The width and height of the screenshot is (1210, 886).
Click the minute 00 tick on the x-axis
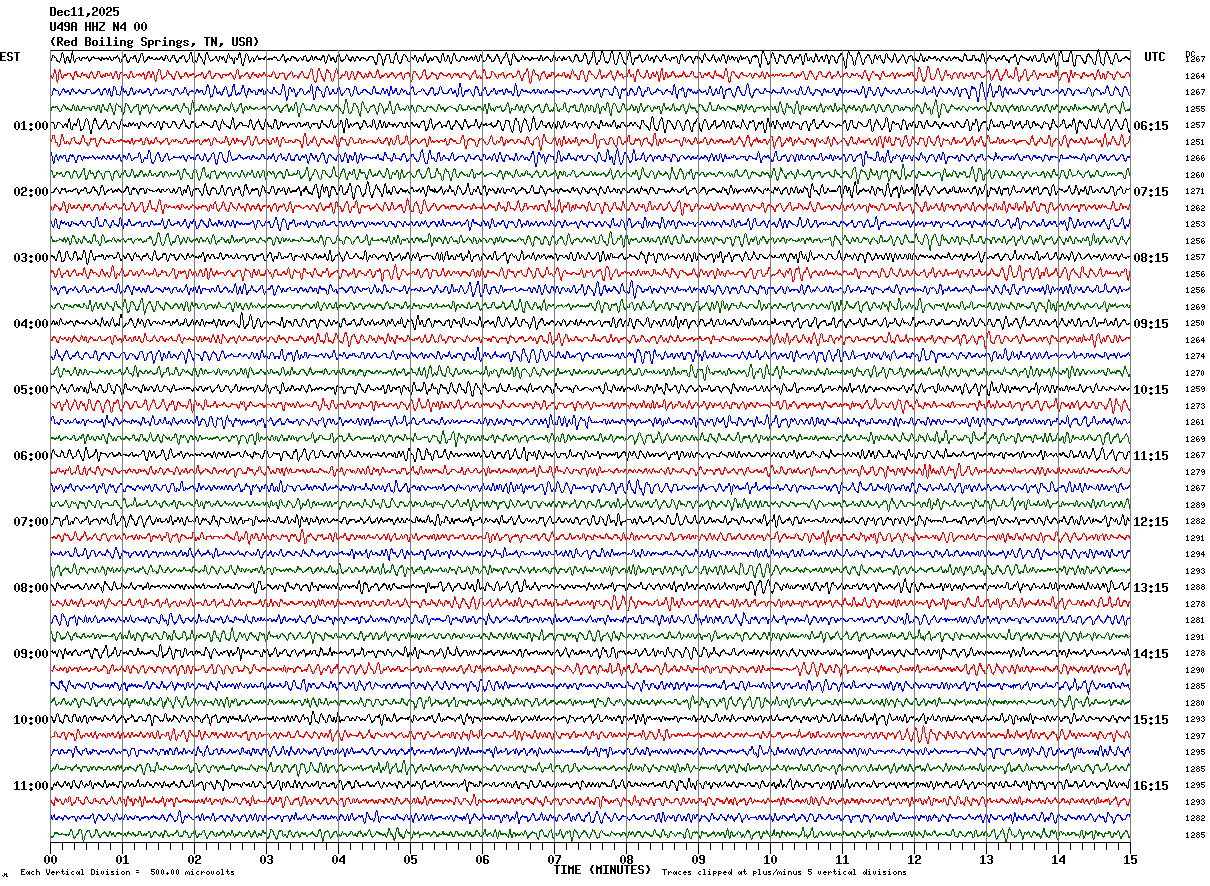(x=50, y=859)
